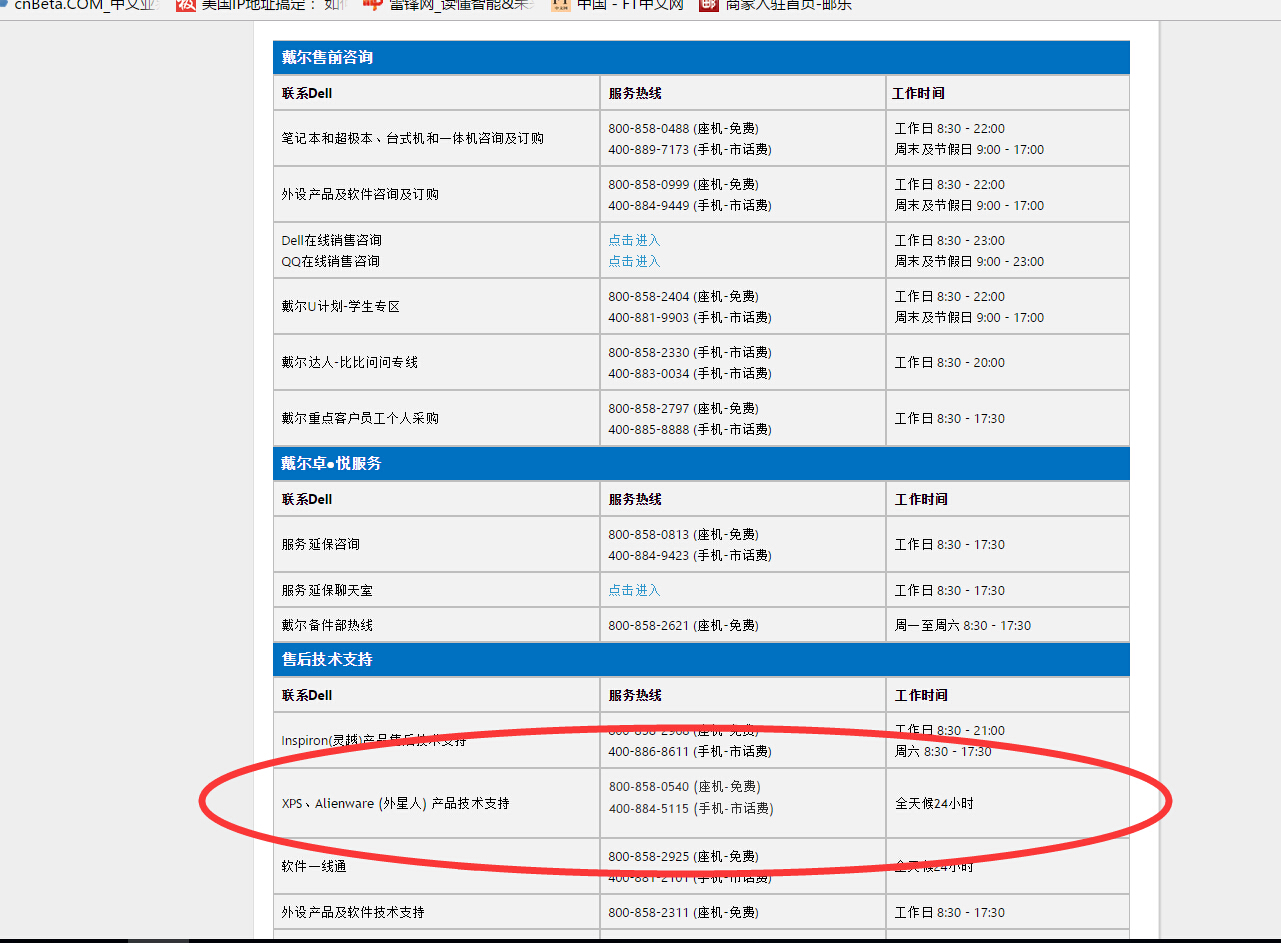Click phone number 800-858-0813

pyautogui.click(x=649, y=534)
